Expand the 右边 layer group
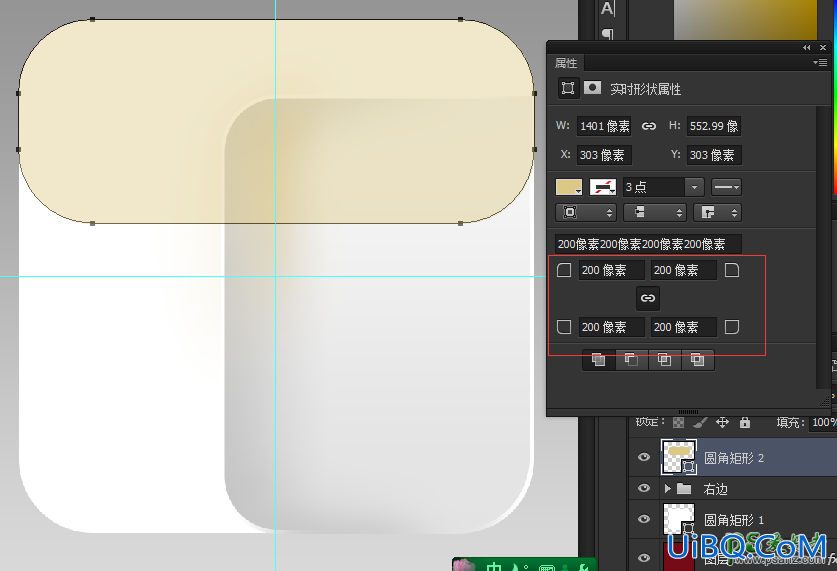Image resolution: width=837 pixels, height=571 pixels. point(667,488)
